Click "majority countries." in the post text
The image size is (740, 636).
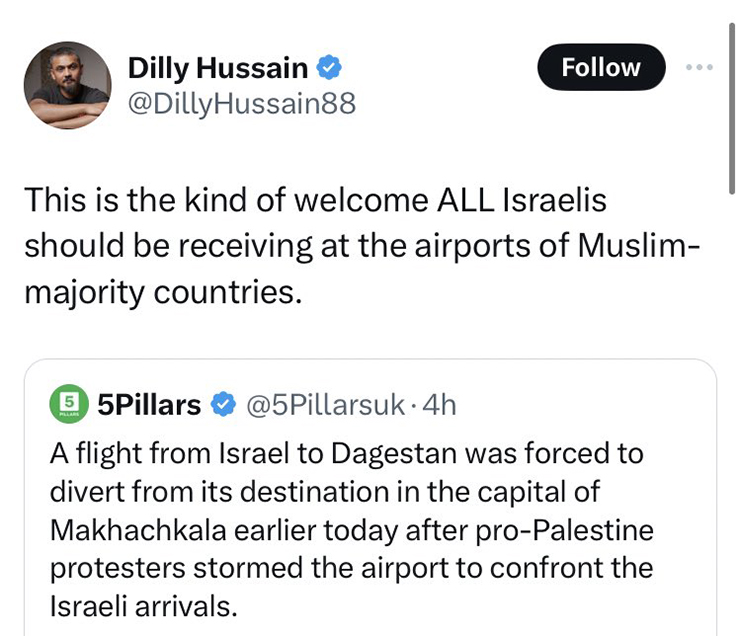163,291
